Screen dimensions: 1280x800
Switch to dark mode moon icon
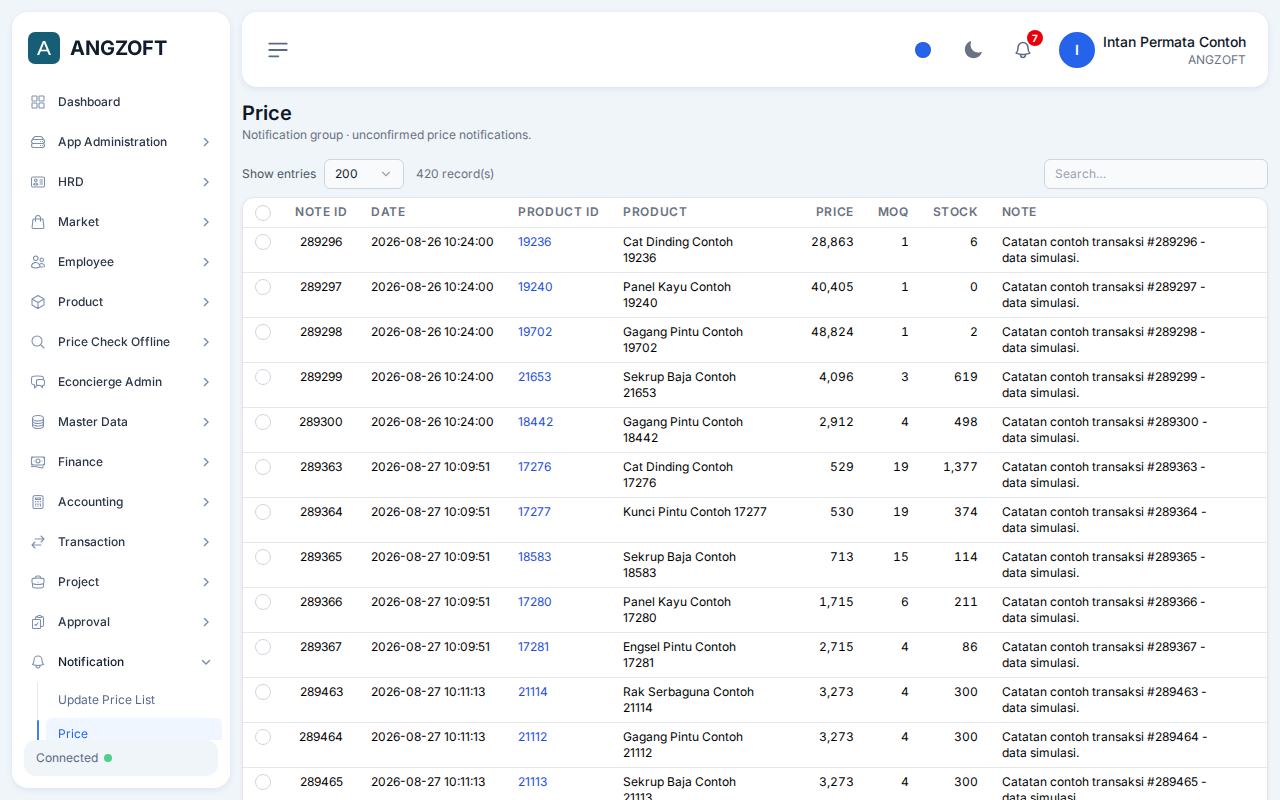coord(973,50)
